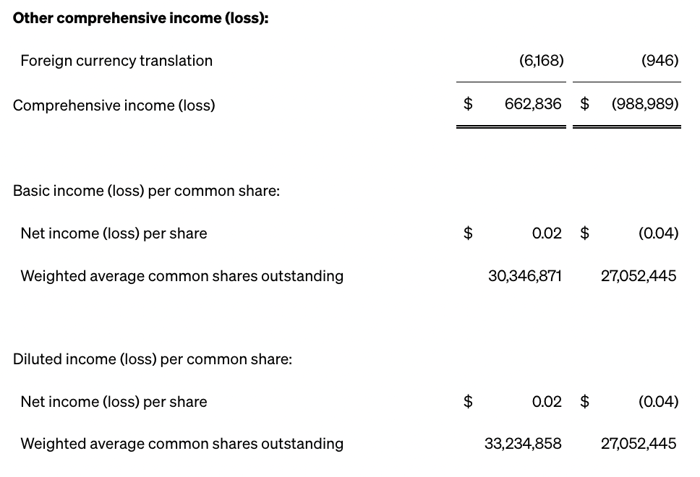Click the 33,234,858 diluted shares value
700x477 pixels.
(x=524, y=444)
